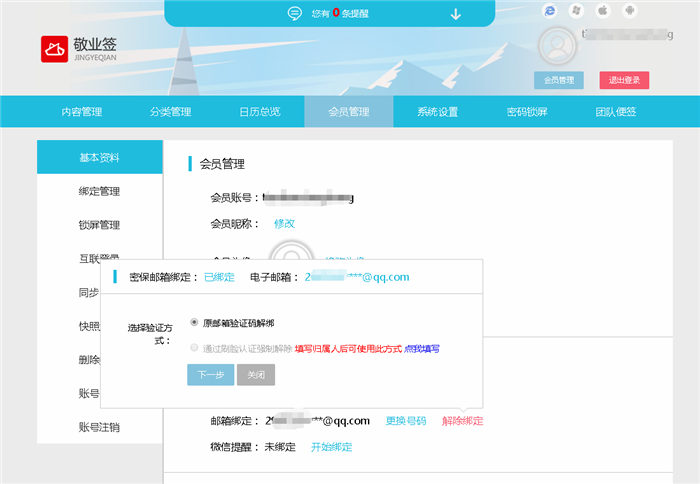Image resolution: width=700 pixels, height=484 pixels.
Task: Click the Apple client download icon
Action: (x=602, y=11)
